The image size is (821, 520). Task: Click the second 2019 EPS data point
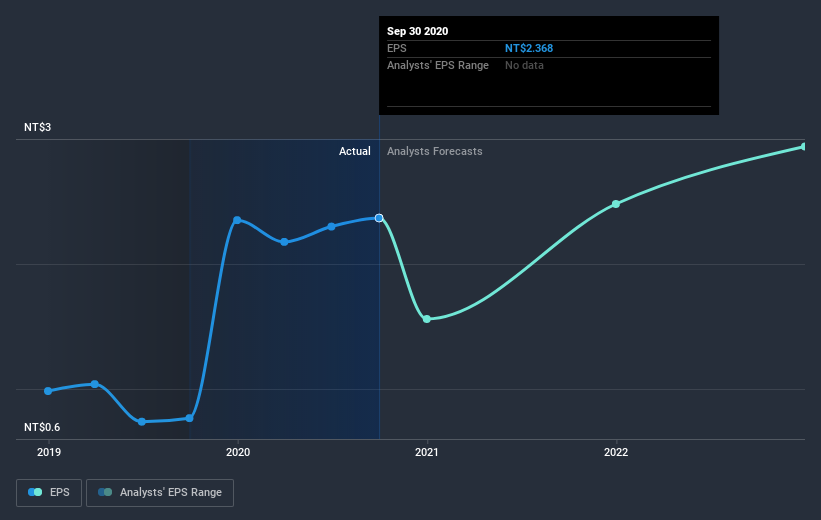coord(95,384)
